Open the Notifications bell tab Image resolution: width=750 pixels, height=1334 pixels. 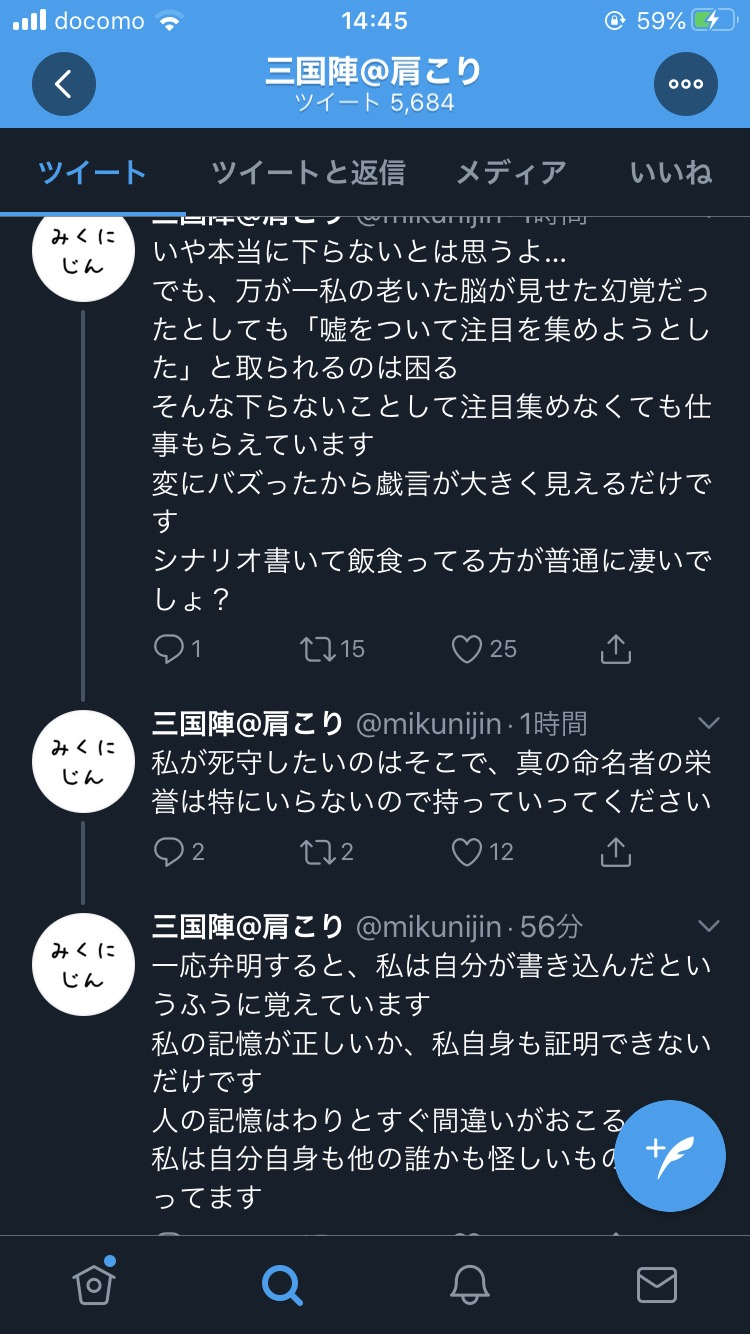(x=469, y=1284)
